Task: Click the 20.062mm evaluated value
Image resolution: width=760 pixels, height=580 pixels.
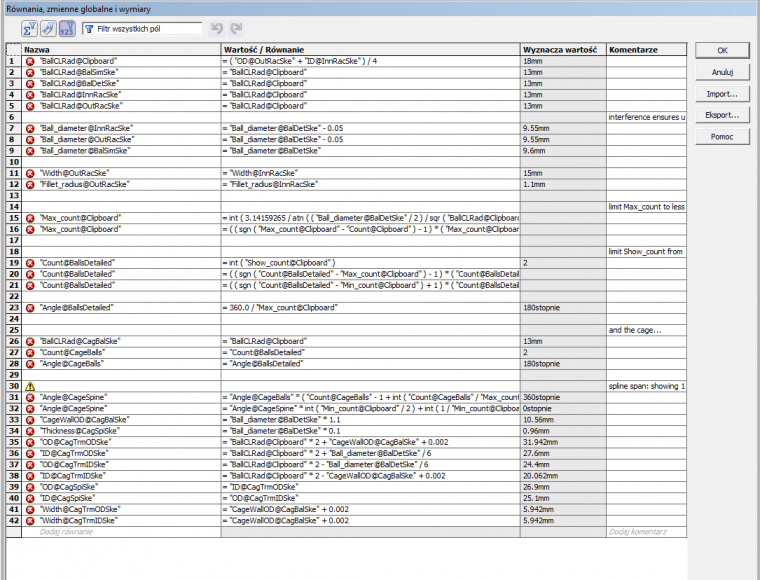Action: coord(540,476)
